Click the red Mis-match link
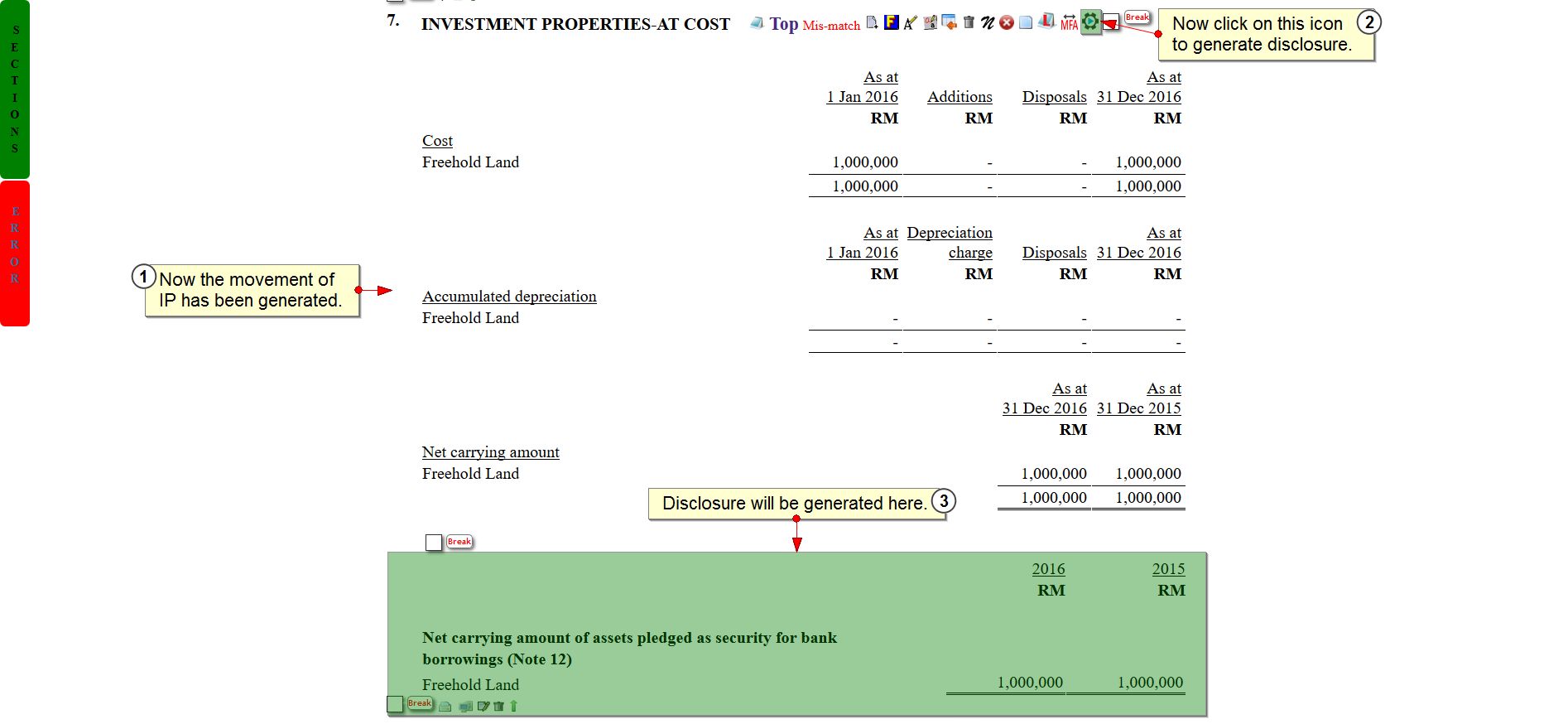Viewport: 1568px width, 724px height. tap(831, 26)
